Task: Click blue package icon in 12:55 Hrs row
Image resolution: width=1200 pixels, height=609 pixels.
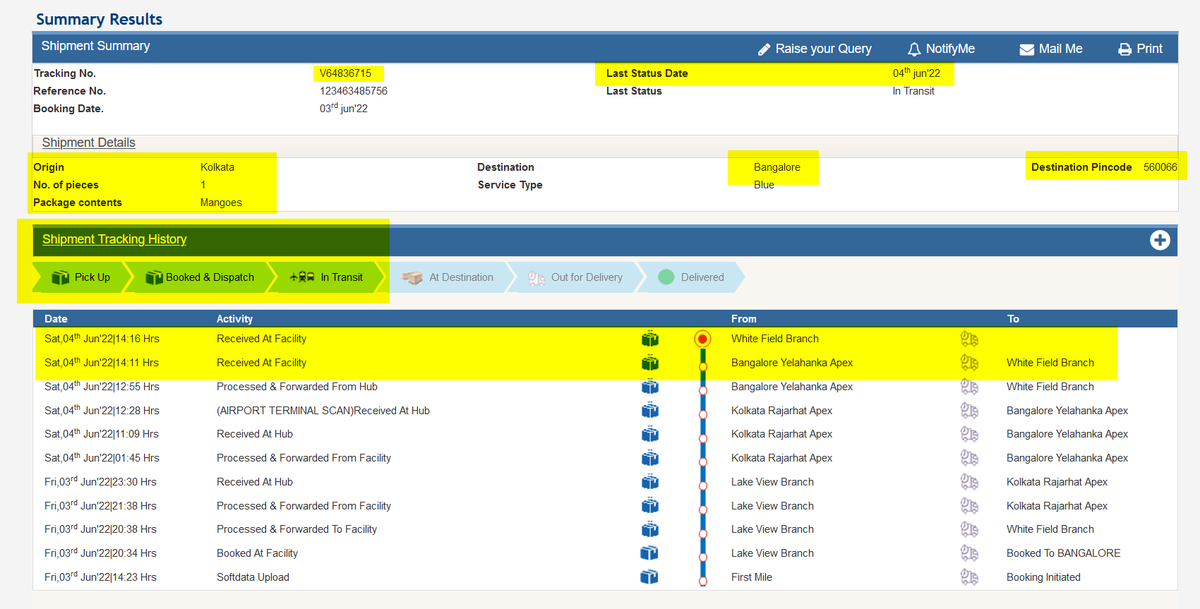Action: pyautogui.click(x=650, y=387)
